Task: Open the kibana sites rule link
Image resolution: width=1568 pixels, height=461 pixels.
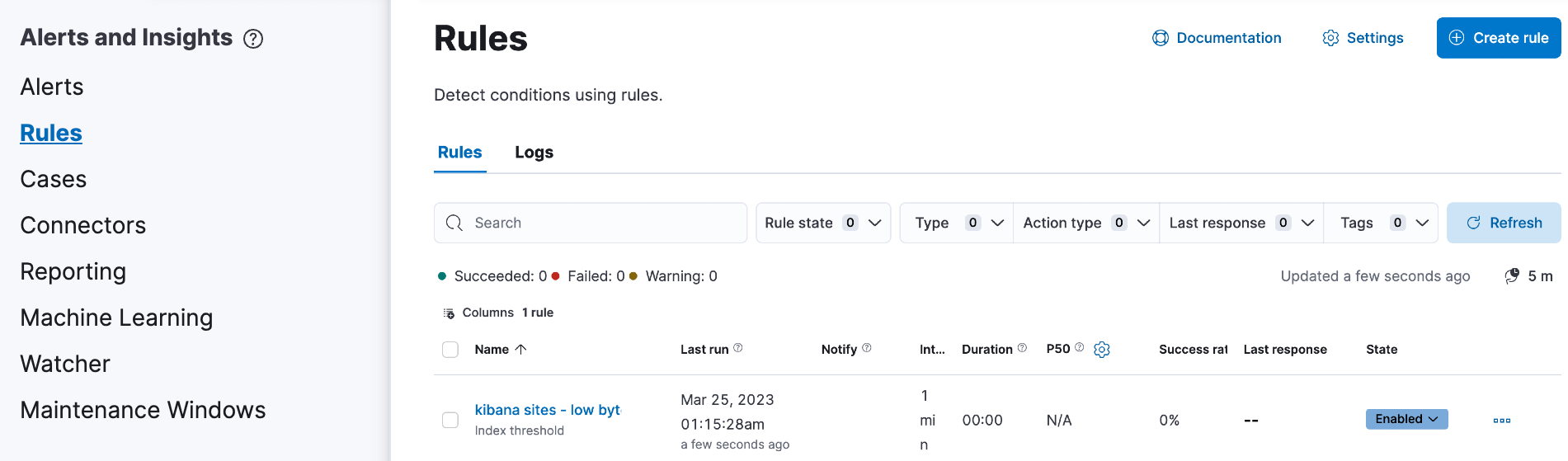Action: [x=547, y=410]
